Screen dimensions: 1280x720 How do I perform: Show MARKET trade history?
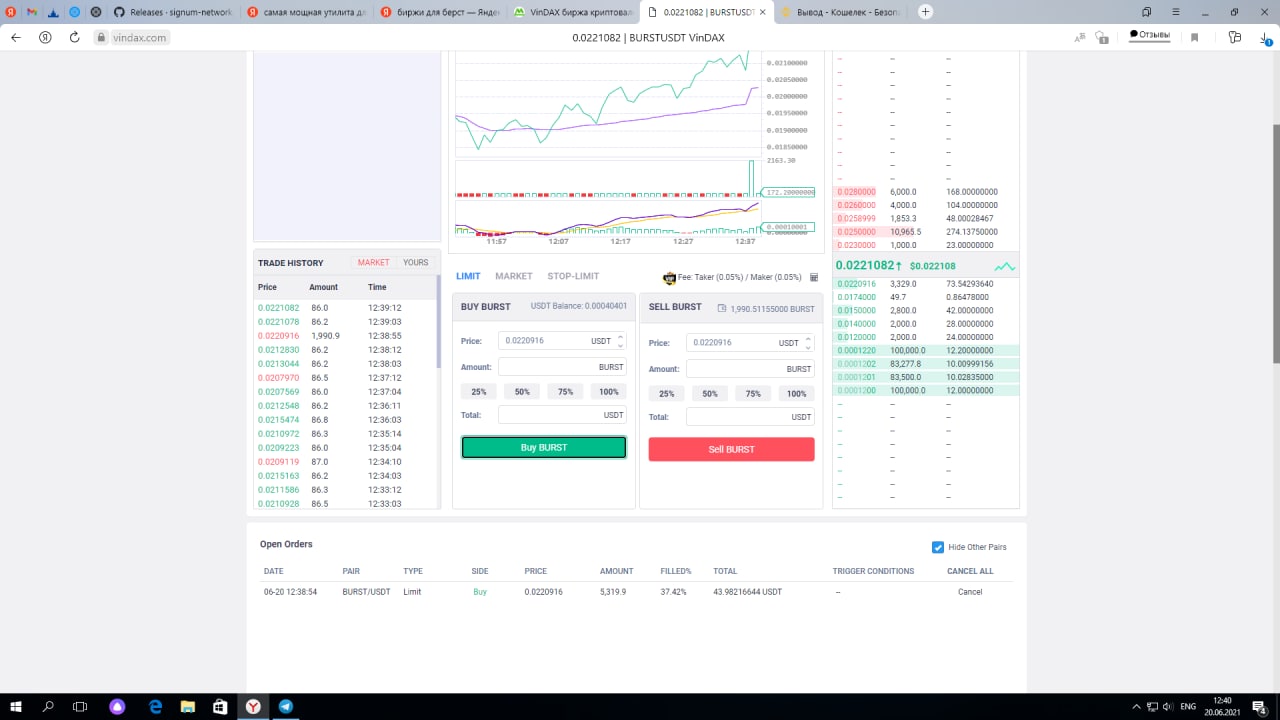373,262
